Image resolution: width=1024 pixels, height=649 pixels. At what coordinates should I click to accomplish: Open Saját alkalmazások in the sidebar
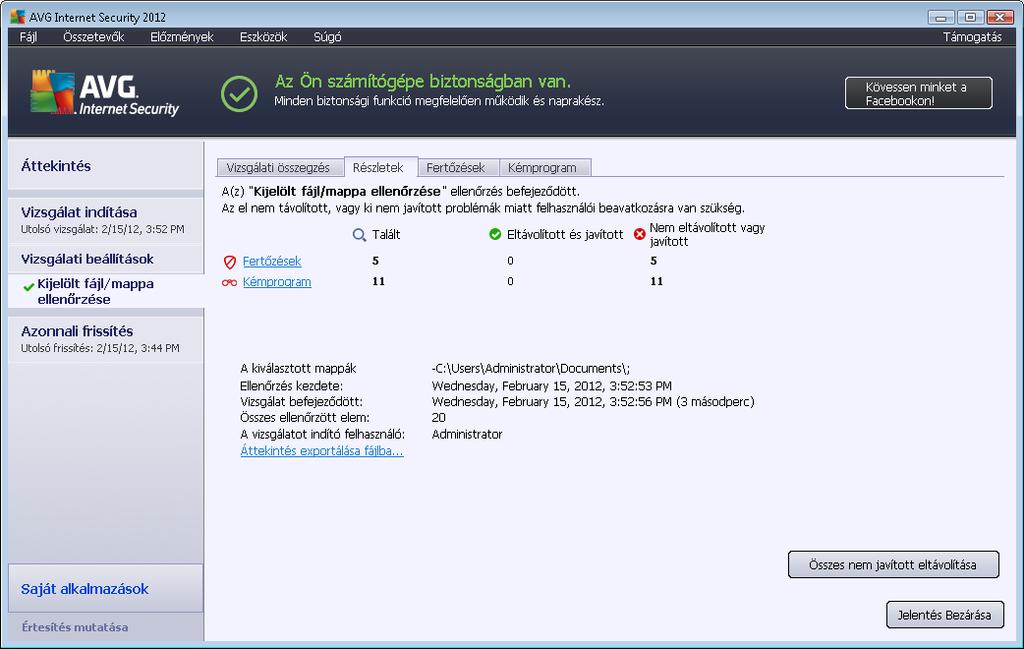tap(106, 589)
